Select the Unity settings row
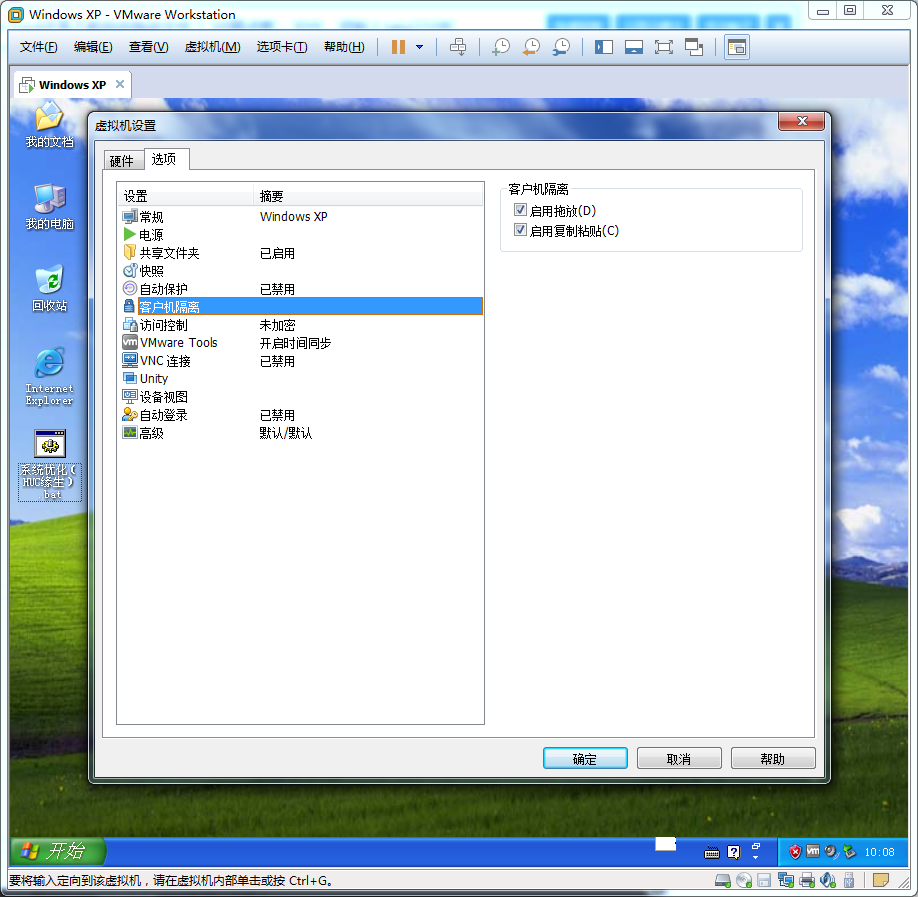Screen dimensions: 918x897 (x=300, y=379)
